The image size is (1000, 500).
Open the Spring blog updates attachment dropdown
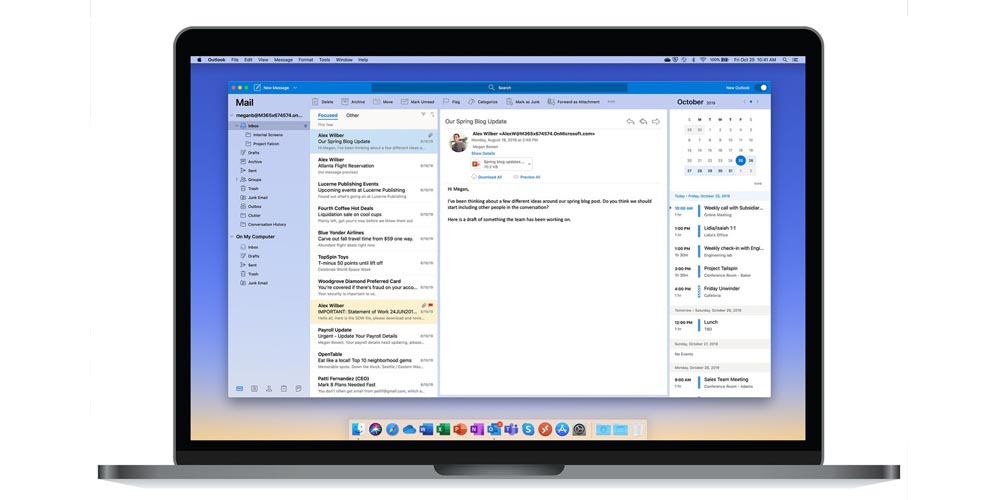click(x=529, y=164)
